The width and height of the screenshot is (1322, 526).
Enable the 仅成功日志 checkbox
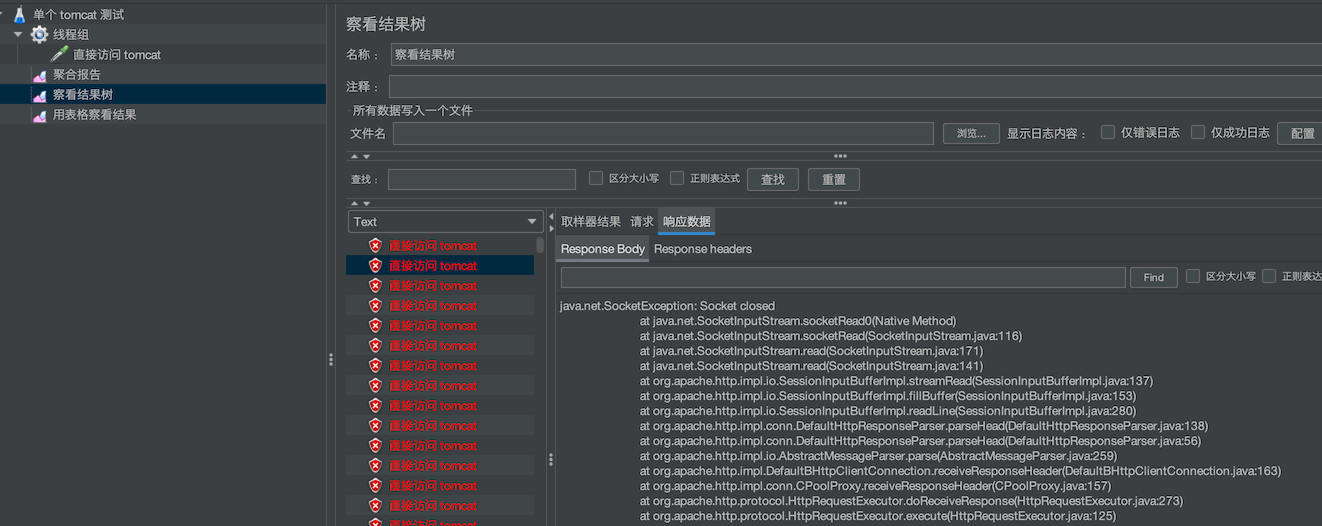click(x=1198, y=132)
